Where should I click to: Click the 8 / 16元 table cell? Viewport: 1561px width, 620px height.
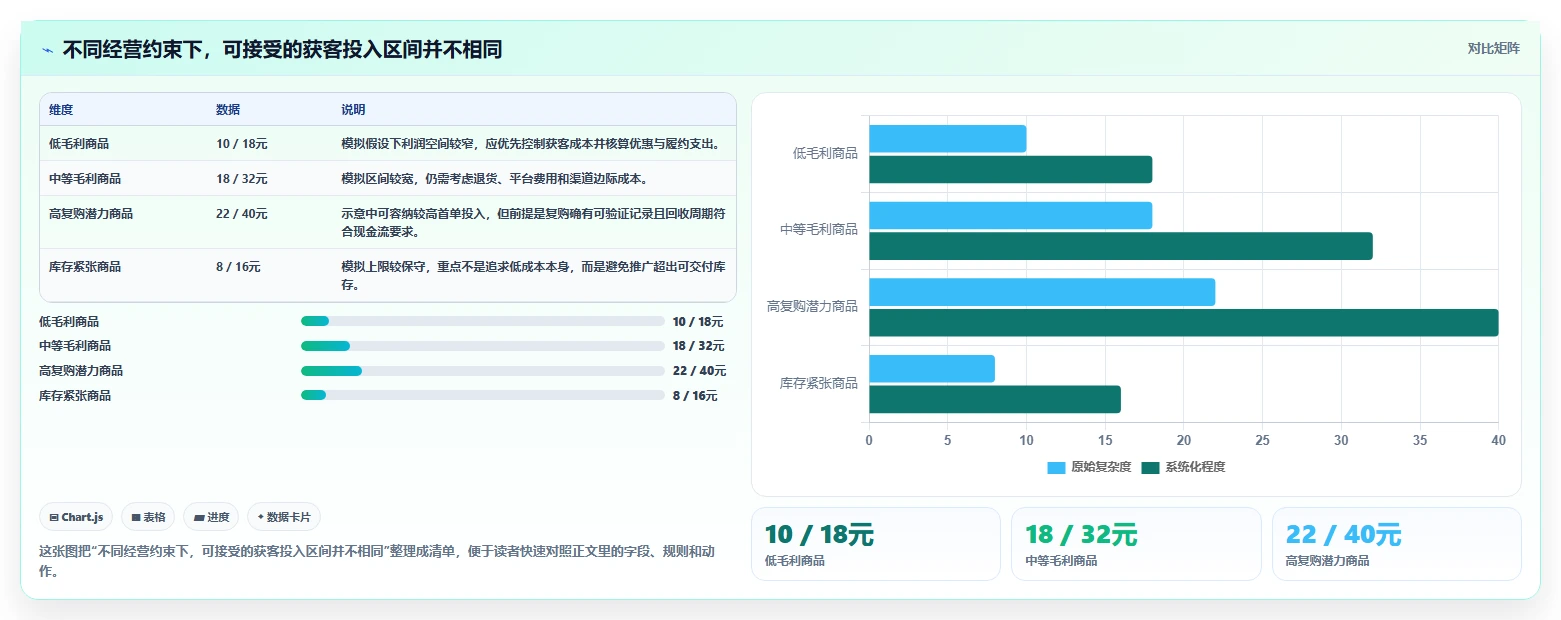238,267
